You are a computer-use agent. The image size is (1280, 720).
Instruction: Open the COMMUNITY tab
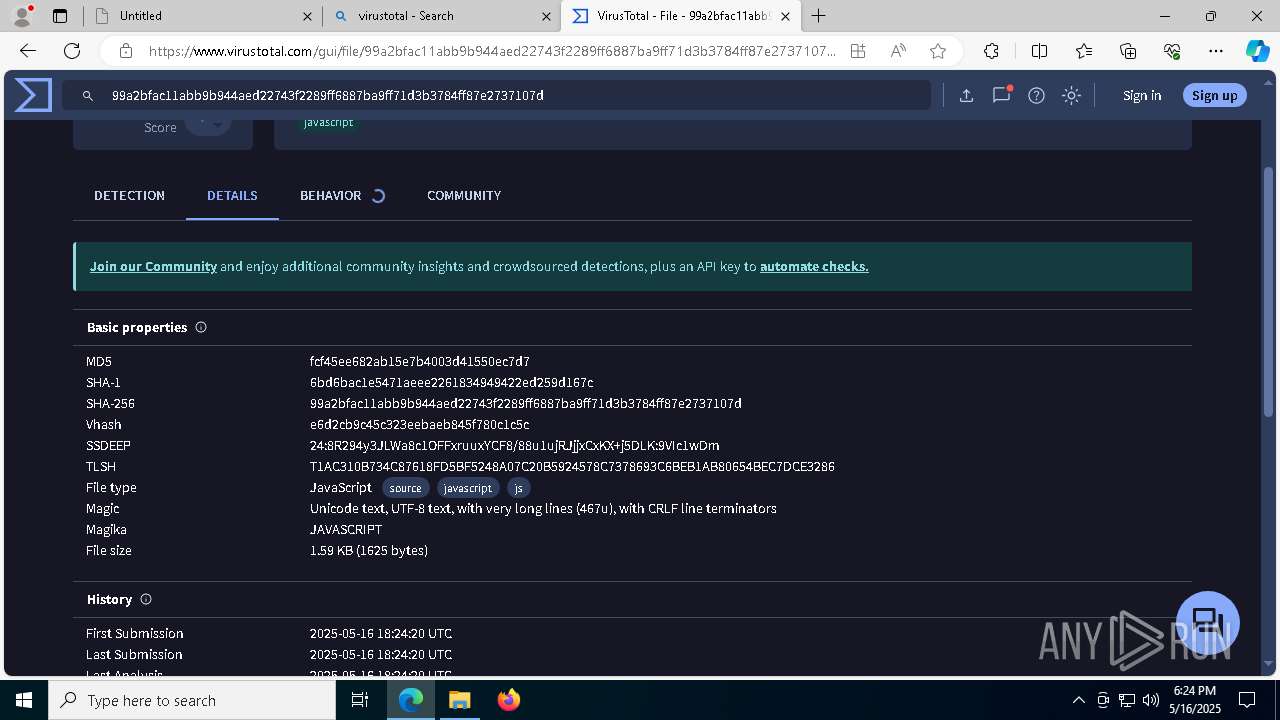(x=464, y=196)
